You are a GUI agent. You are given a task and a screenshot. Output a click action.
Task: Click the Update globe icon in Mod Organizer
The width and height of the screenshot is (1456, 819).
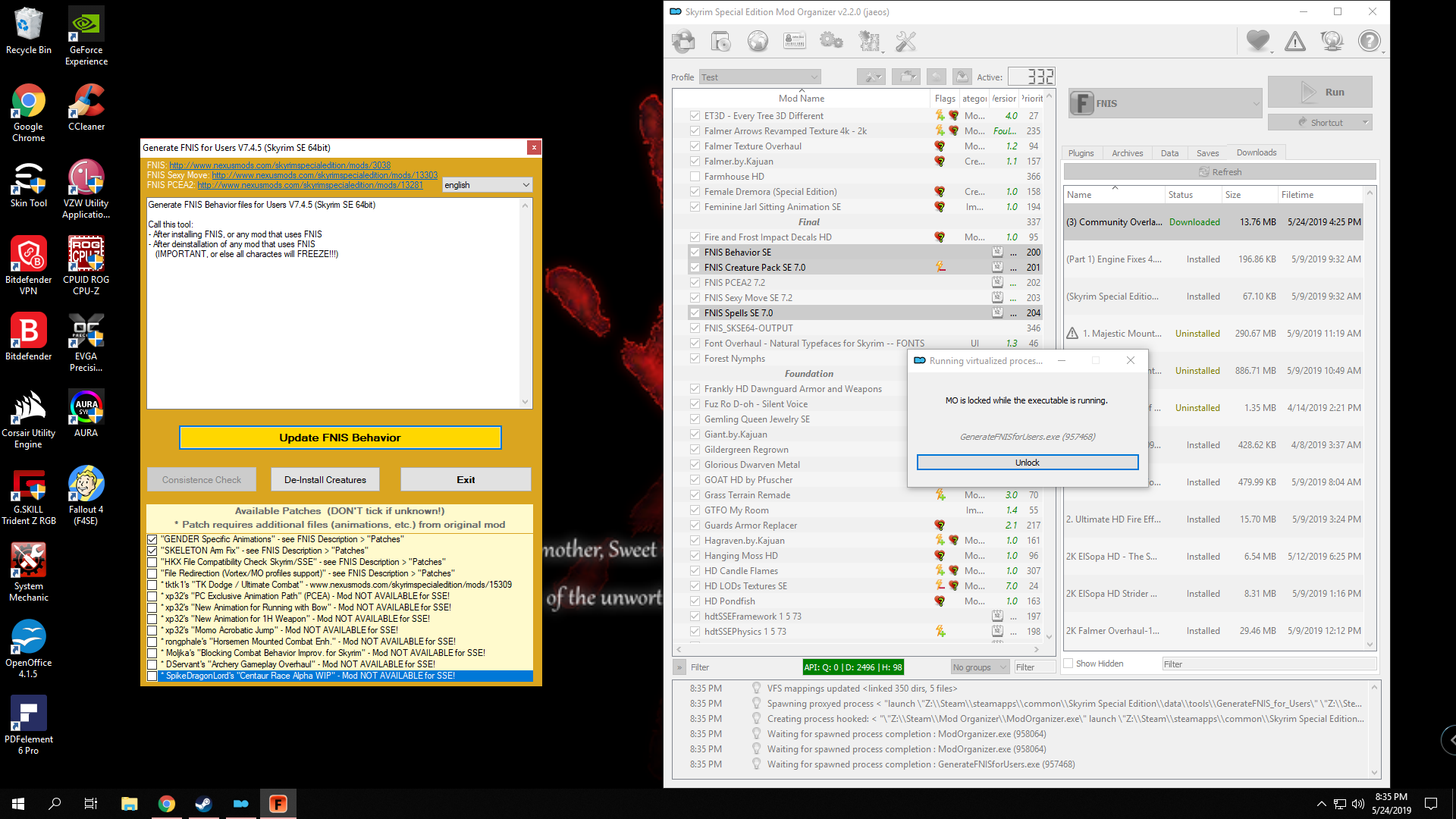1332,41
